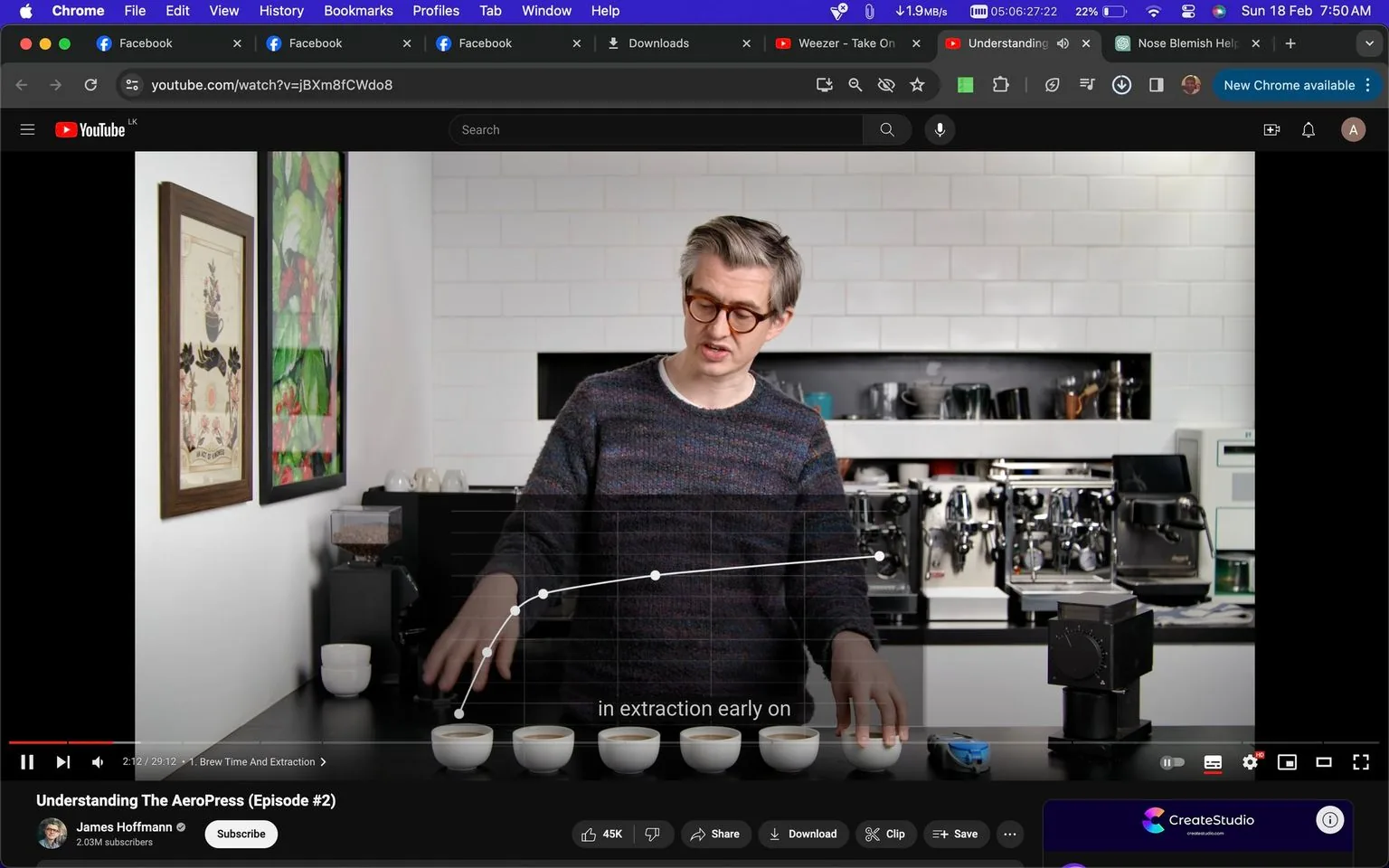Screen dimensions: 1389x868
Task: Mute the video with the volume icon
Action: pos(97,761)
